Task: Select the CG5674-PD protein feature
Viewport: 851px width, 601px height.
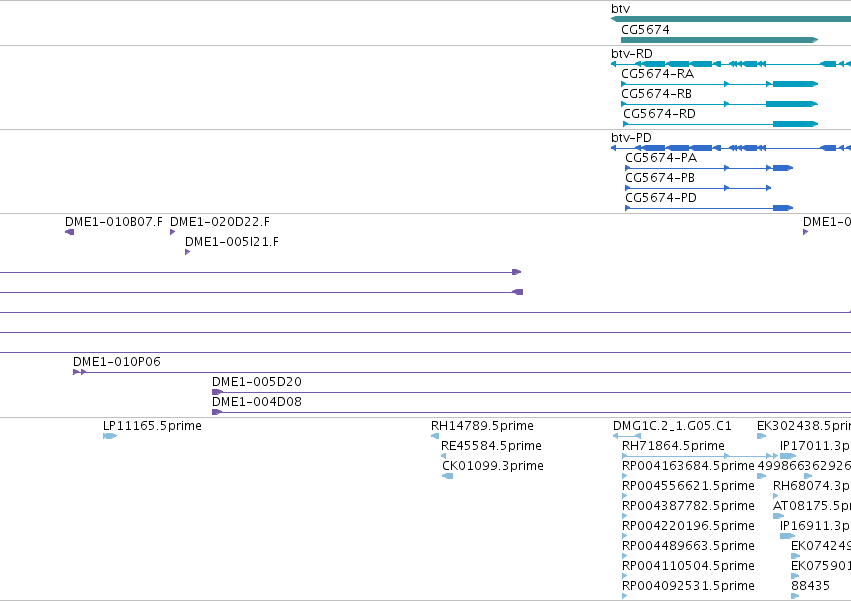Action: click(709, 208)
